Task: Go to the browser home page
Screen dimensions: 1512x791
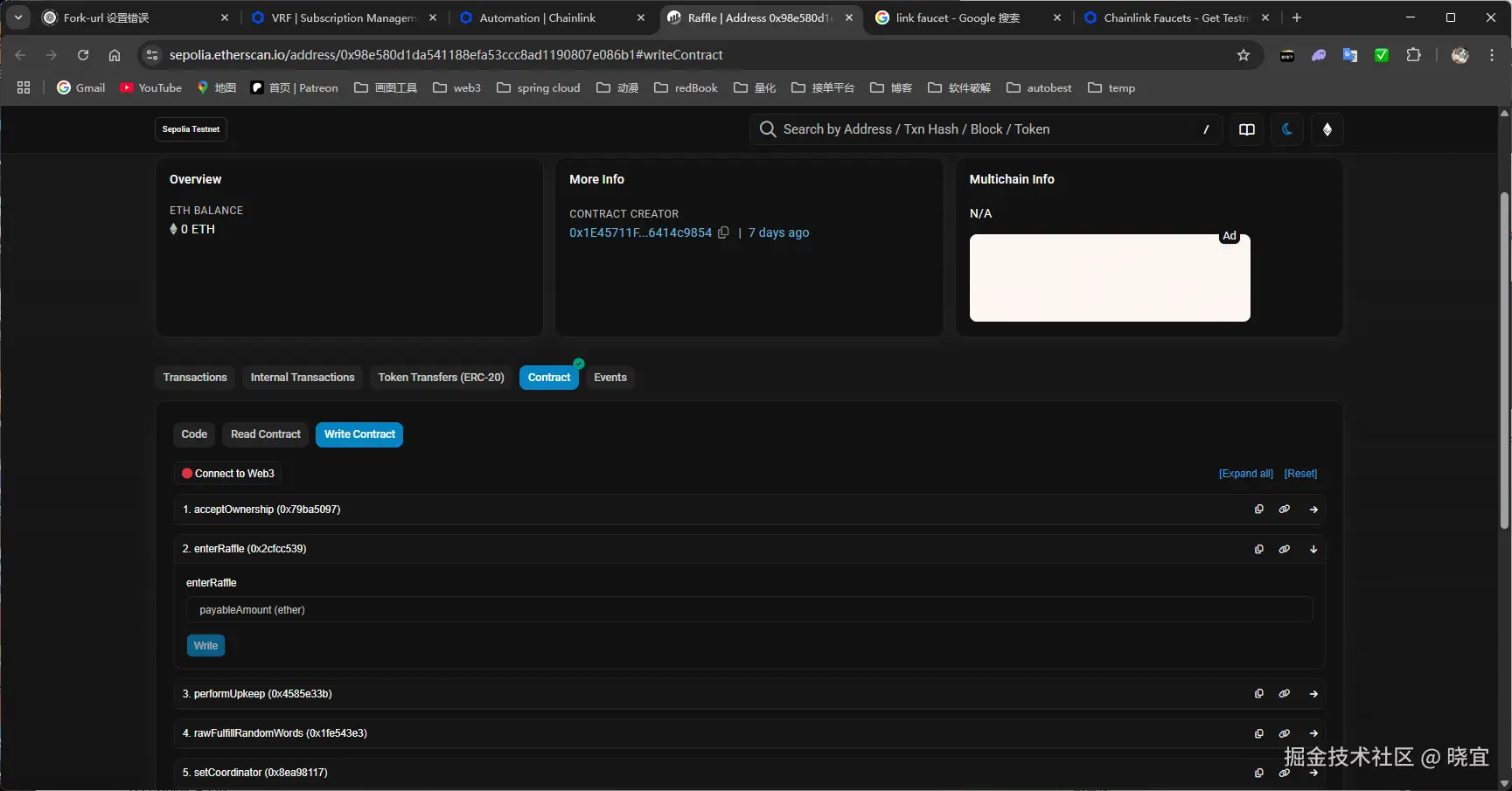Action: coord(115,55)
